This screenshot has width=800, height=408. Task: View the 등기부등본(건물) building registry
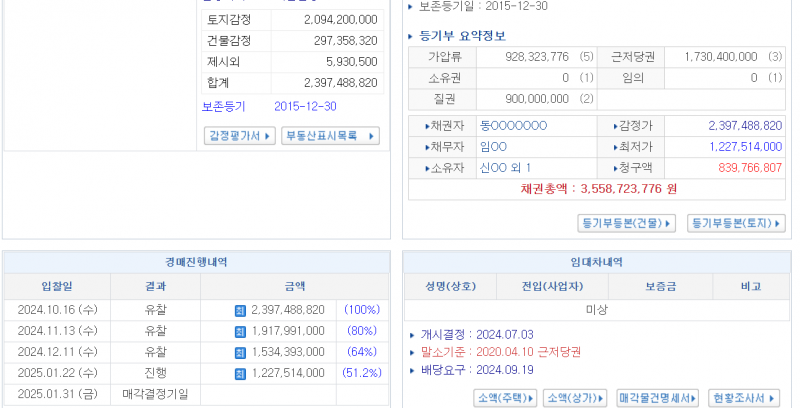[627, 223]
